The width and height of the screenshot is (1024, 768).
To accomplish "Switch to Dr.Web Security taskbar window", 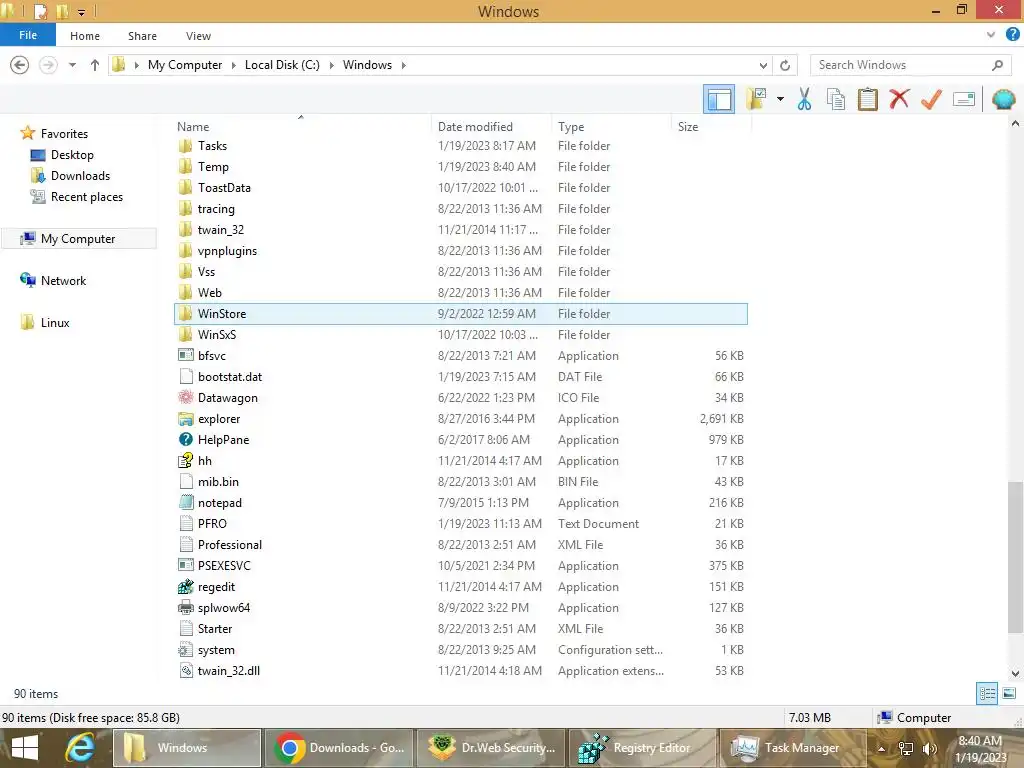I will (491, 748).
